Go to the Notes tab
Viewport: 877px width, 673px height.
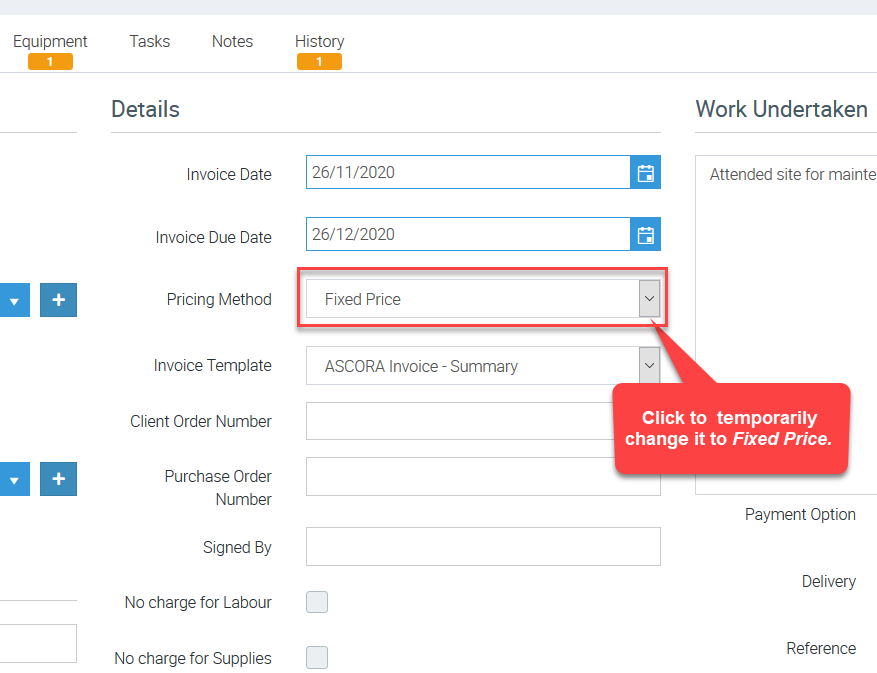tap(232, 41)
